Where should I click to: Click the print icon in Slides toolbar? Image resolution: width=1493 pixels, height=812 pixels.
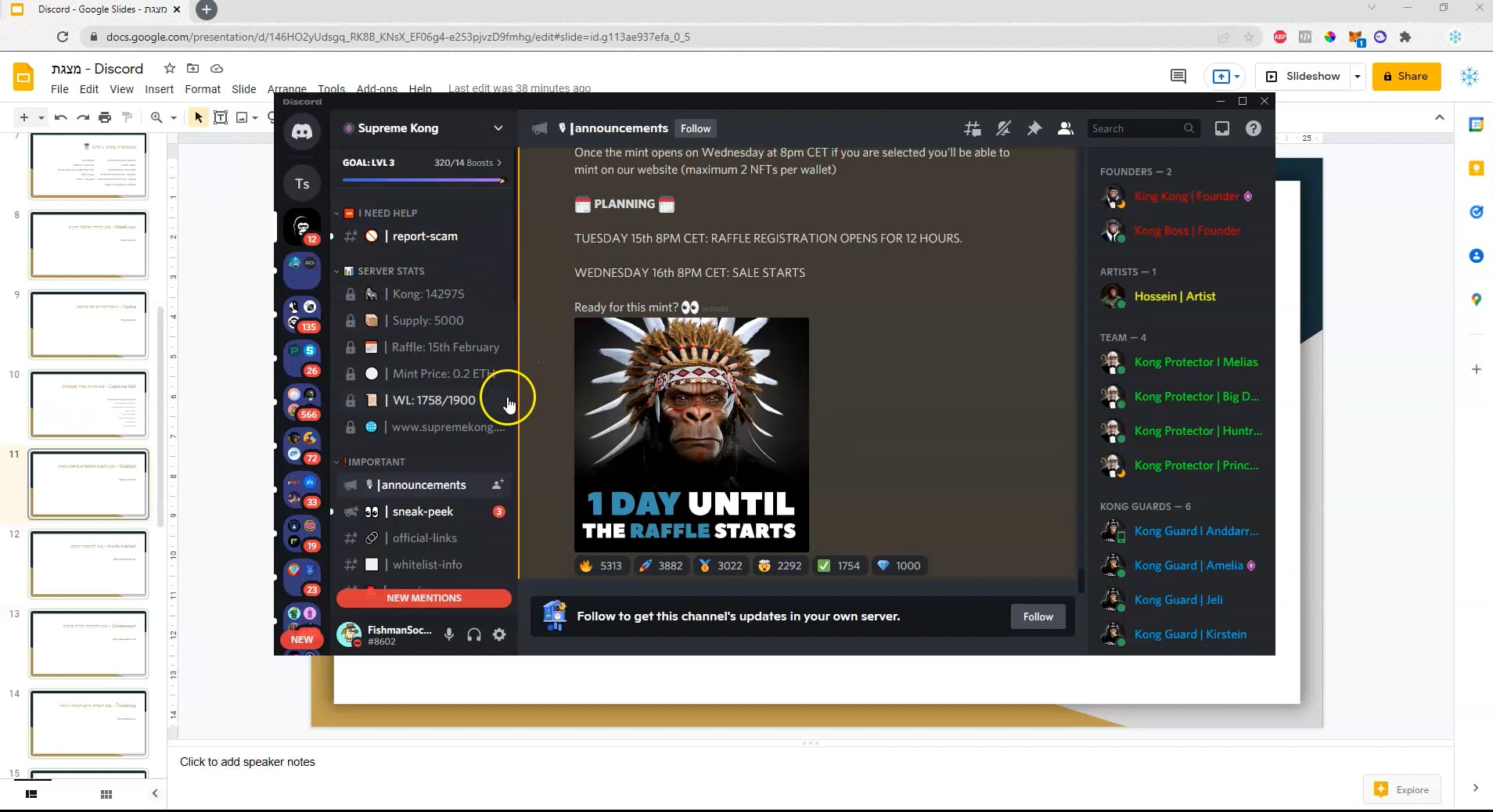105,117
